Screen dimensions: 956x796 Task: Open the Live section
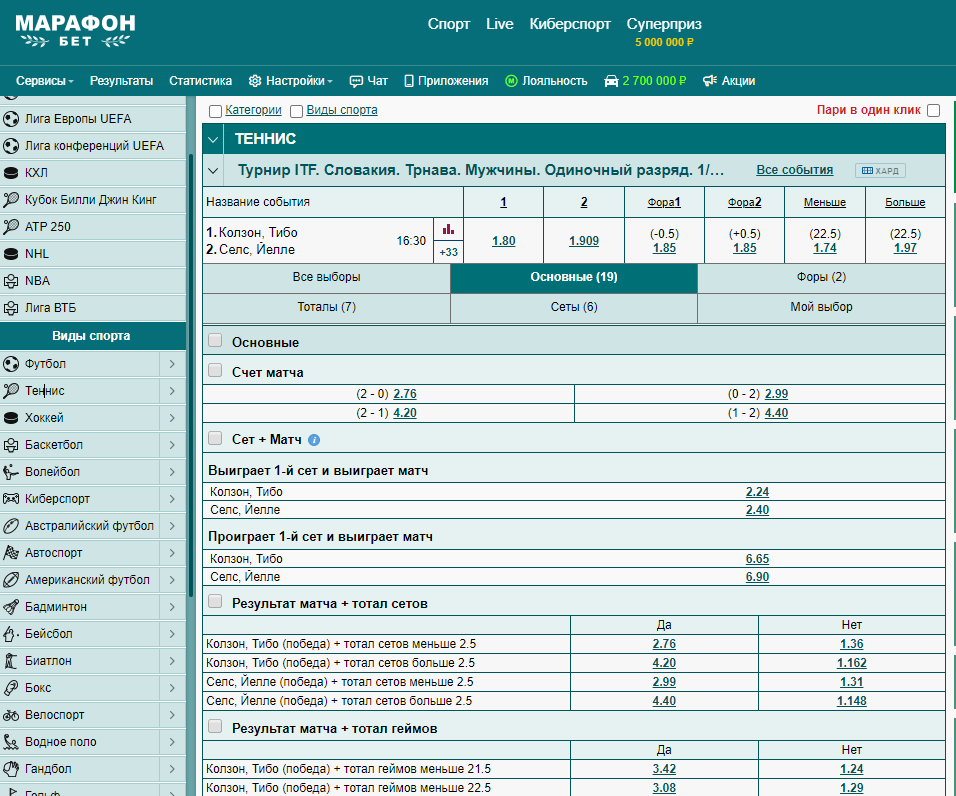[x=499, y=24]
